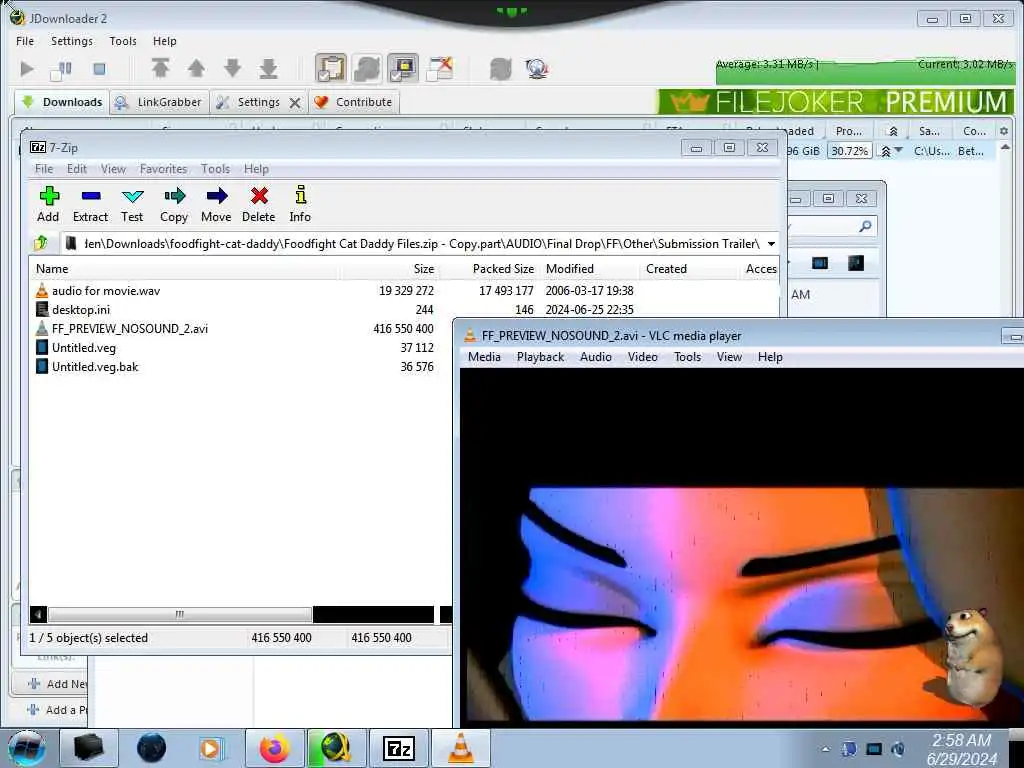
Task: Click 7-Zip scrollbar left arrow
Action: tap(39, 614)
